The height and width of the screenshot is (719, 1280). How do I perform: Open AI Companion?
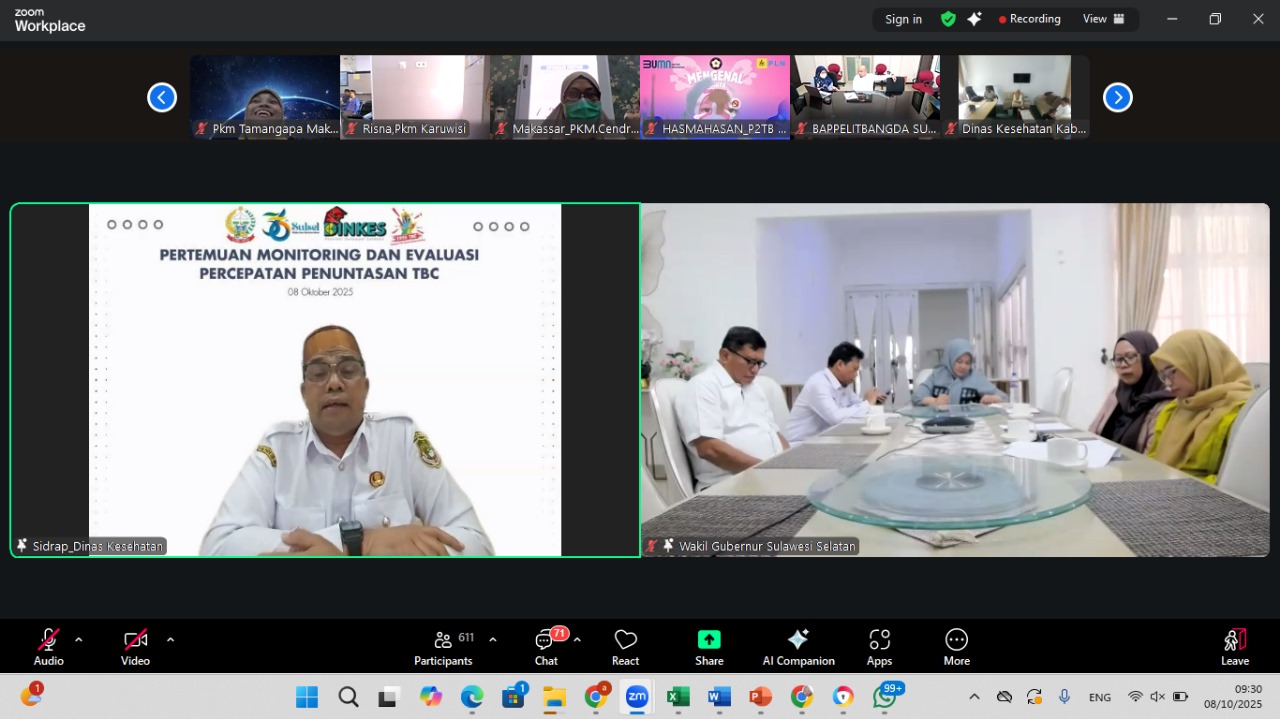click(798, 647)
